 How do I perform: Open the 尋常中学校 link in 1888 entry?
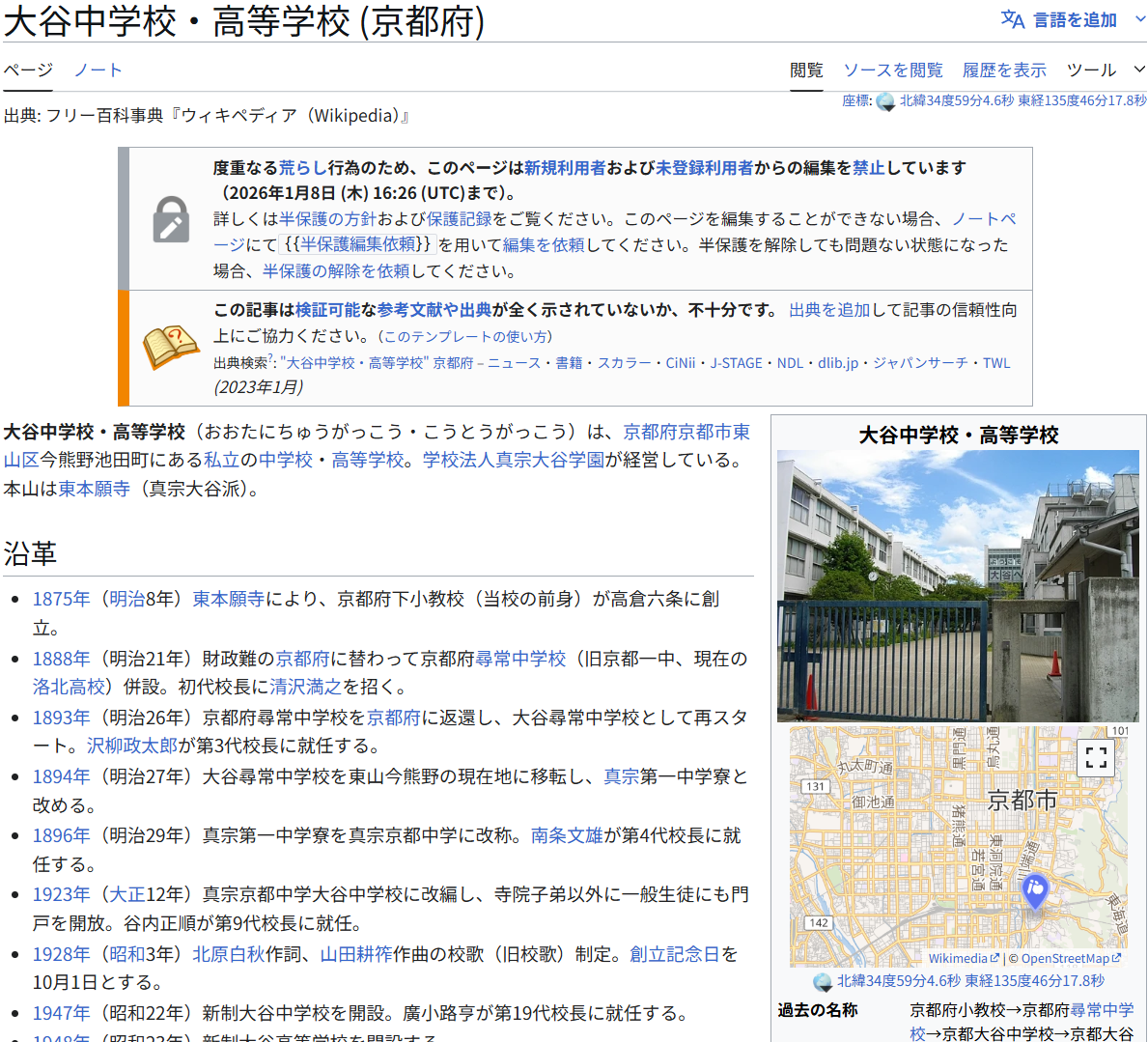520,659
